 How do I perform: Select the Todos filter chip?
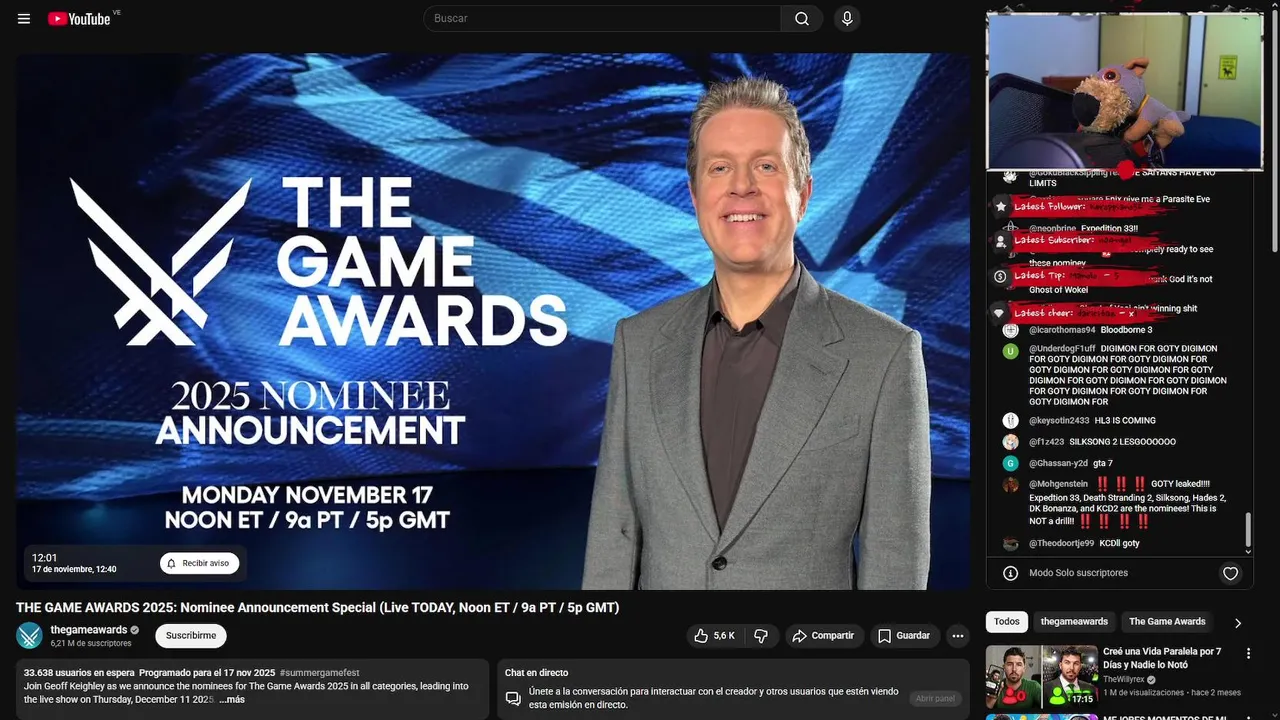(1007, 622)
